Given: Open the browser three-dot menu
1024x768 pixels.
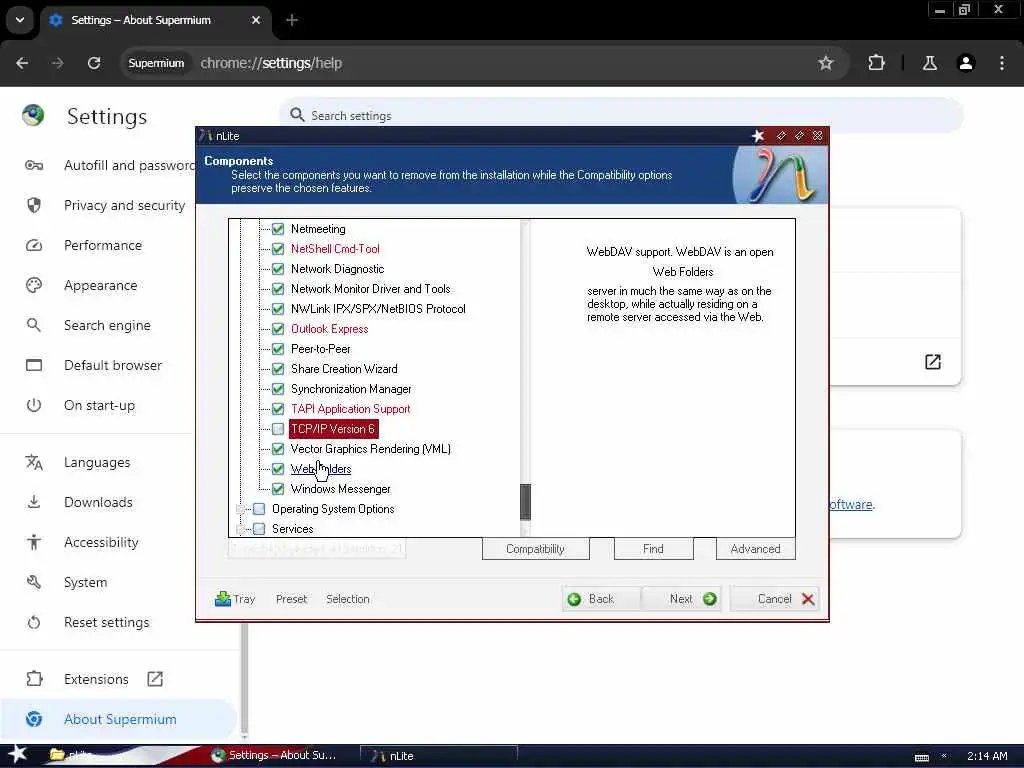Looking at the screenshot, I should pos(1002,63).
